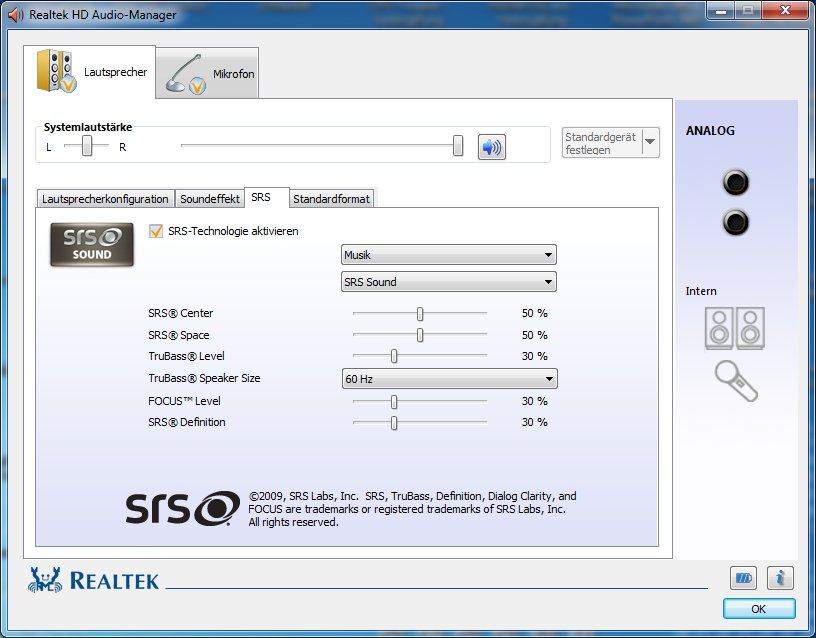Click the L/R balance slider handle

(x=87, y=146)
